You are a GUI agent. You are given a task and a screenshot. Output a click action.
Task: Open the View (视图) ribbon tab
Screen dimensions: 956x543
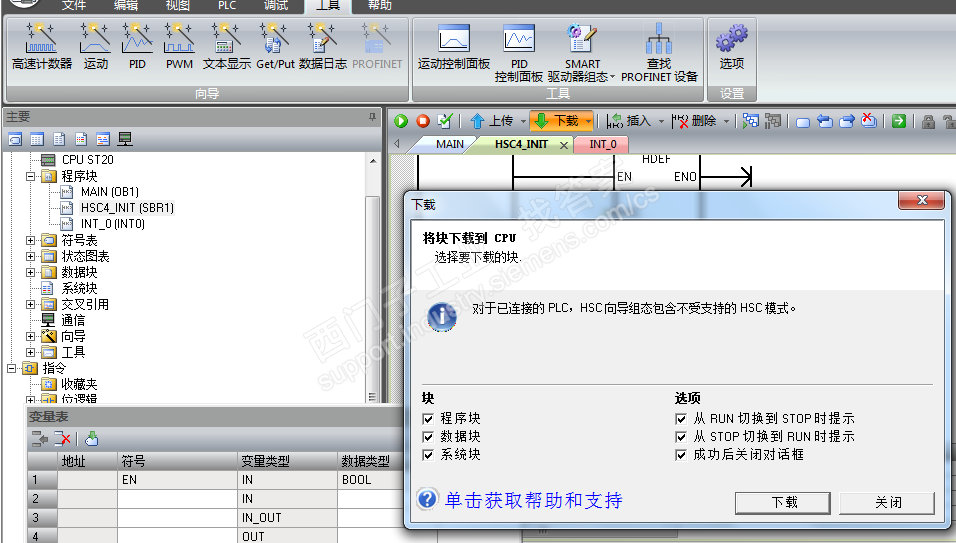coord(177,5)
